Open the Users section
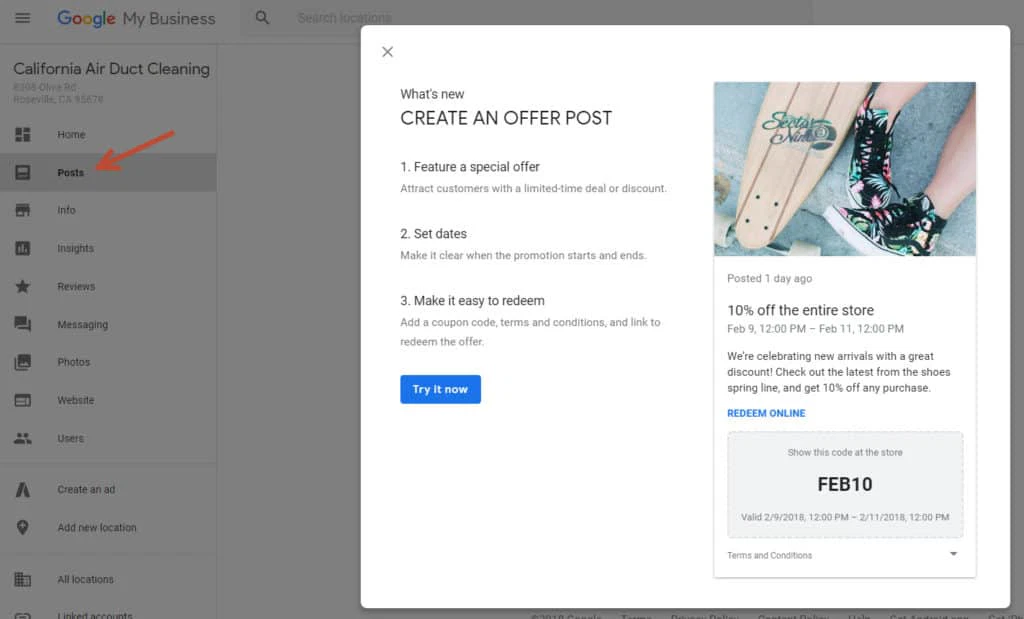Image resolution: width=1024 pixels, height=619 pixels. point(69,438)
